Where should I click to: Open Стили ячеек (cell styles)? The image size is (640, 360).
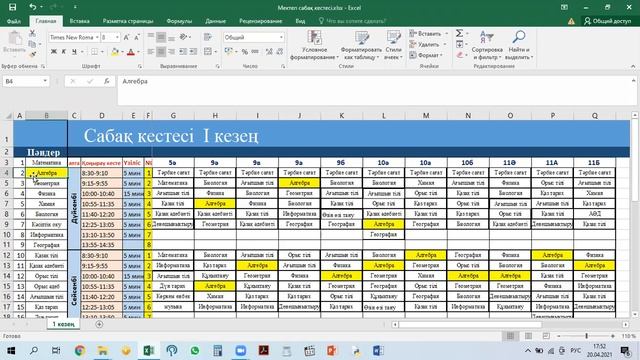coord(393,45)
